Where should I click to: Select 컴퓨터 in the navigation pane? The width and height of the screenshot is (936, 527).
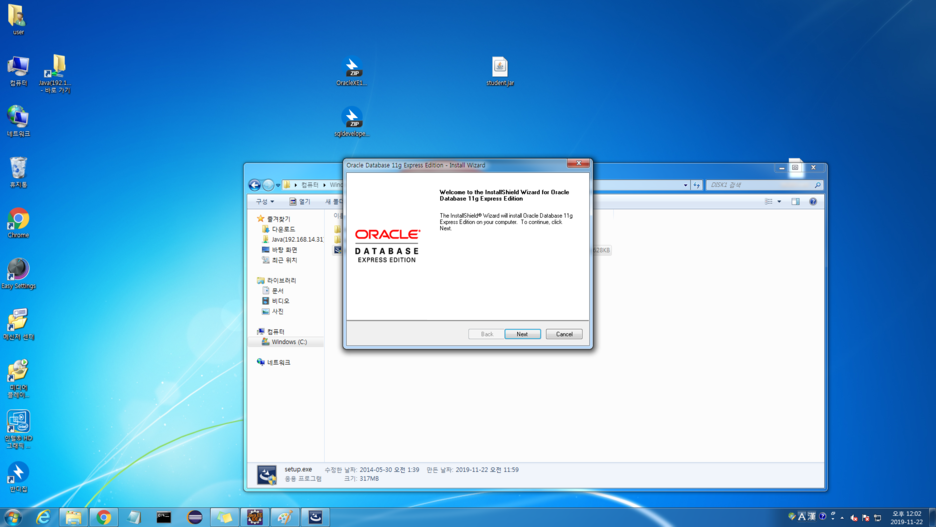[x=270, y=332]
